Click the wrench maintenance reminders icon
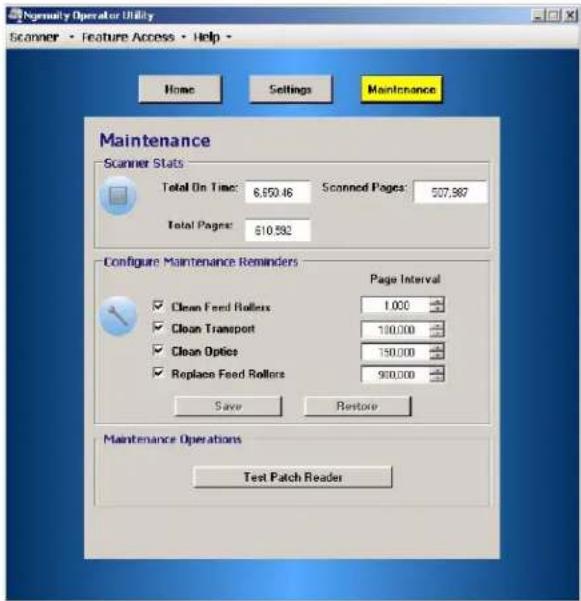The height and width of the screenshot is (601, 581). click(x=118, y=316)
